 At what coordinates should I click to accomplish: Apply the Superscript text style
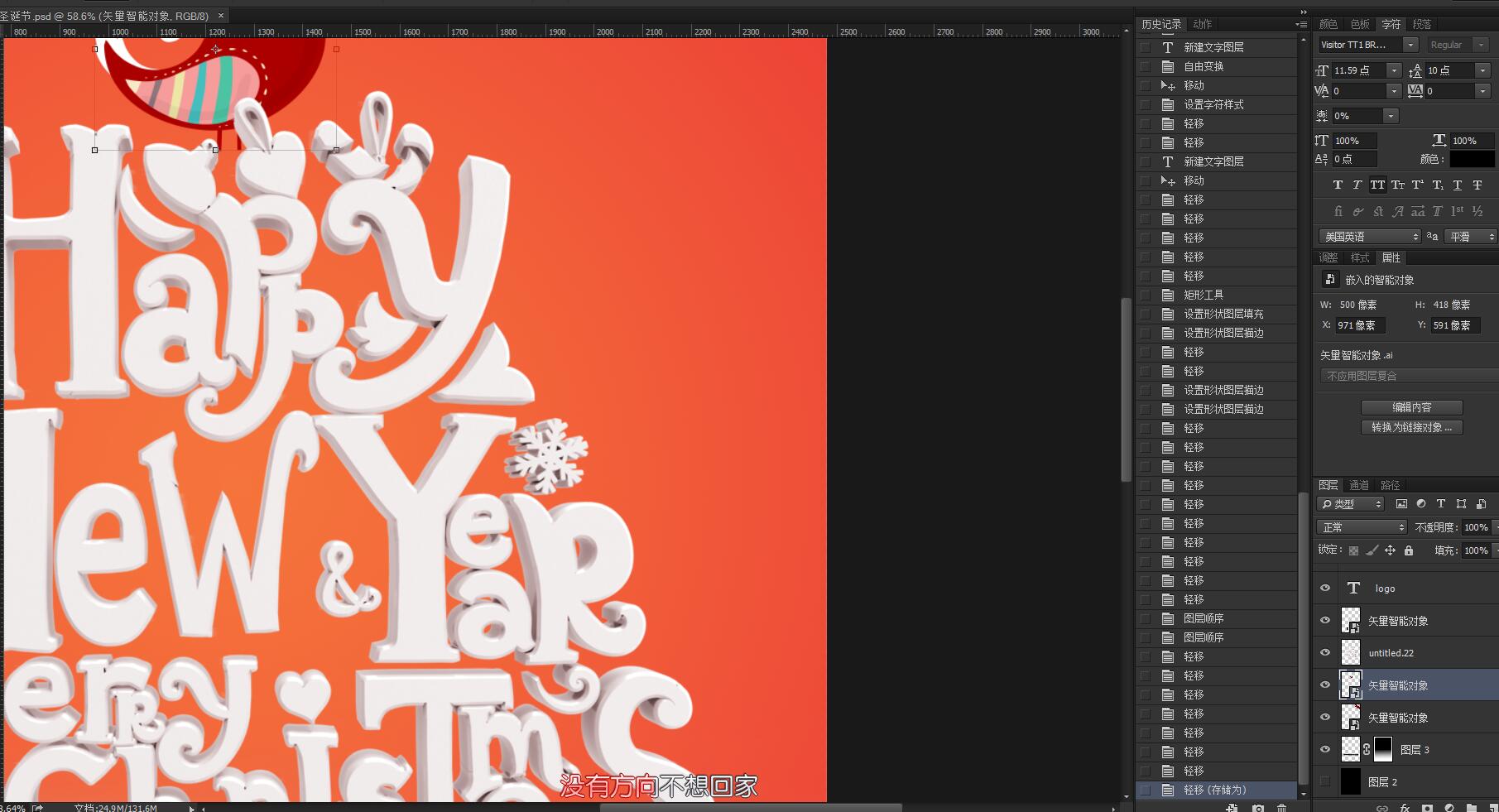pos(1418,185)
